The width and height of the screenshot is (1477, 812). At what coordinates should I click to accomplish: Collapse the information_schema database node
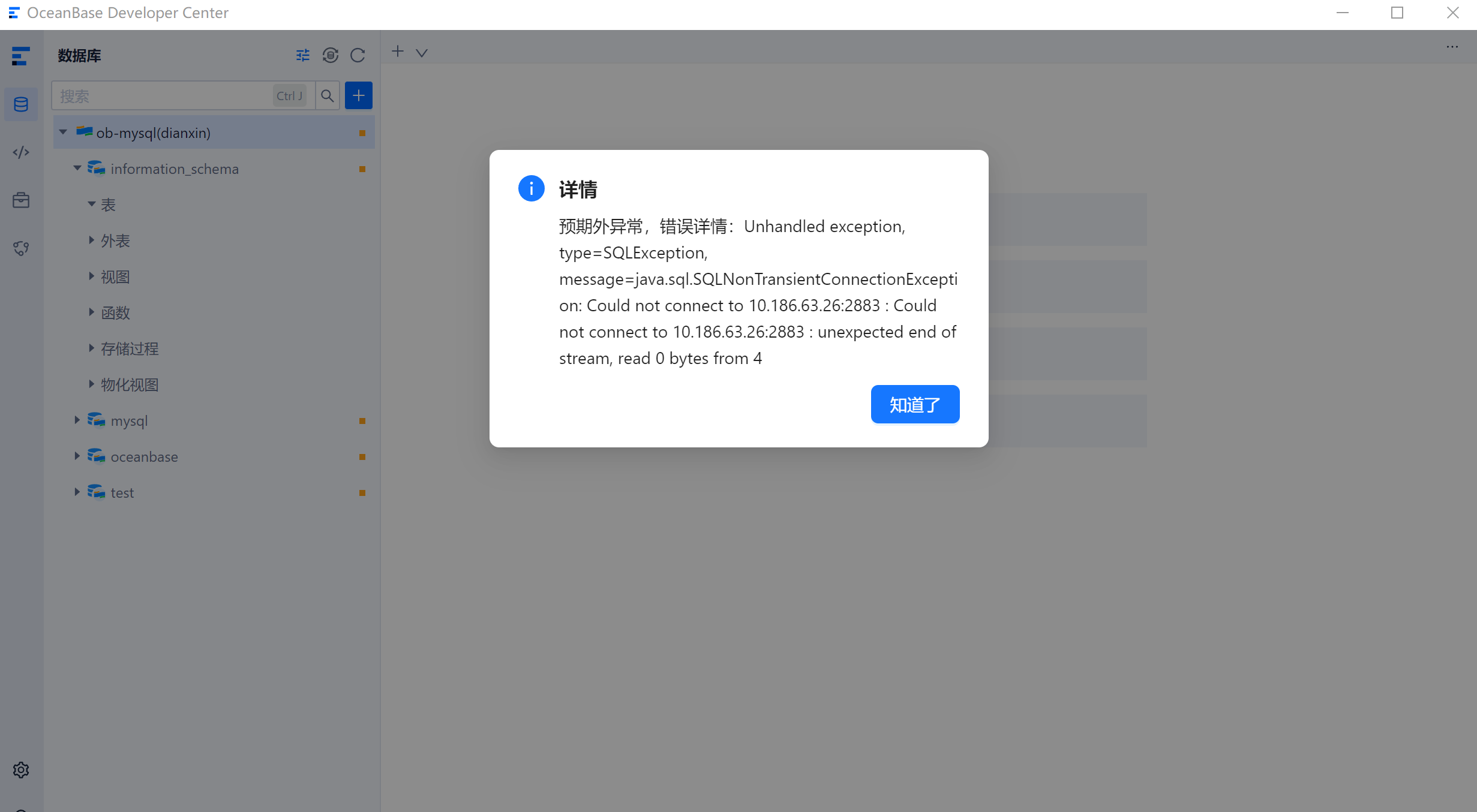(x=77, y=169)
